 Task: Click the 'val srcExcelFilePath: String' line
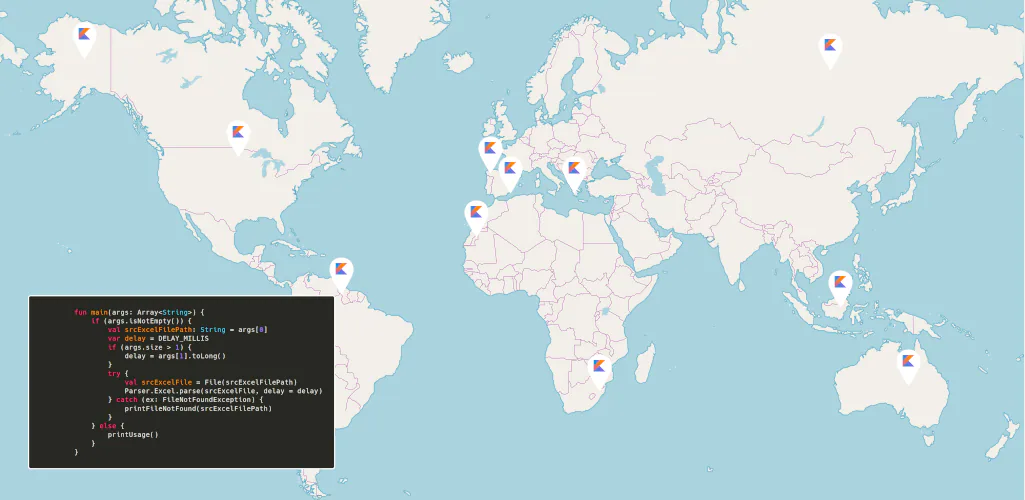click(x=188, y=330)
